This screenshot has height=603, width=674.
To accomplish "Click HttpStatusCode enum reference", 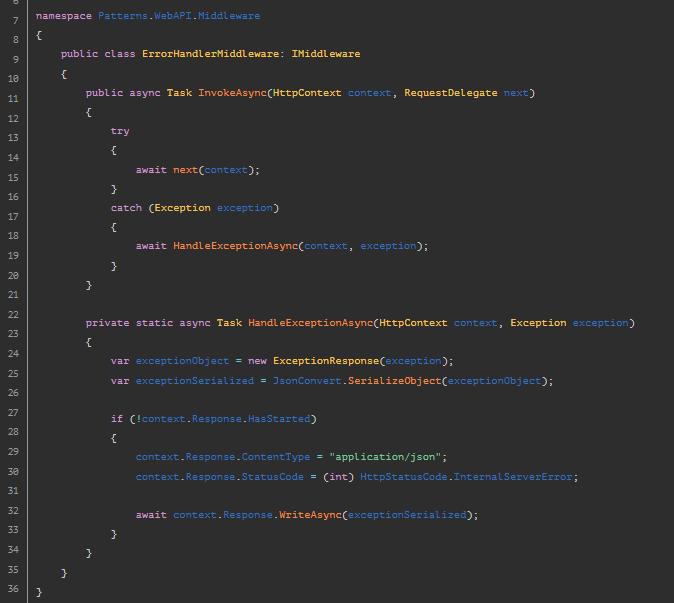I will pyautogui.click(x=404, y=477).
